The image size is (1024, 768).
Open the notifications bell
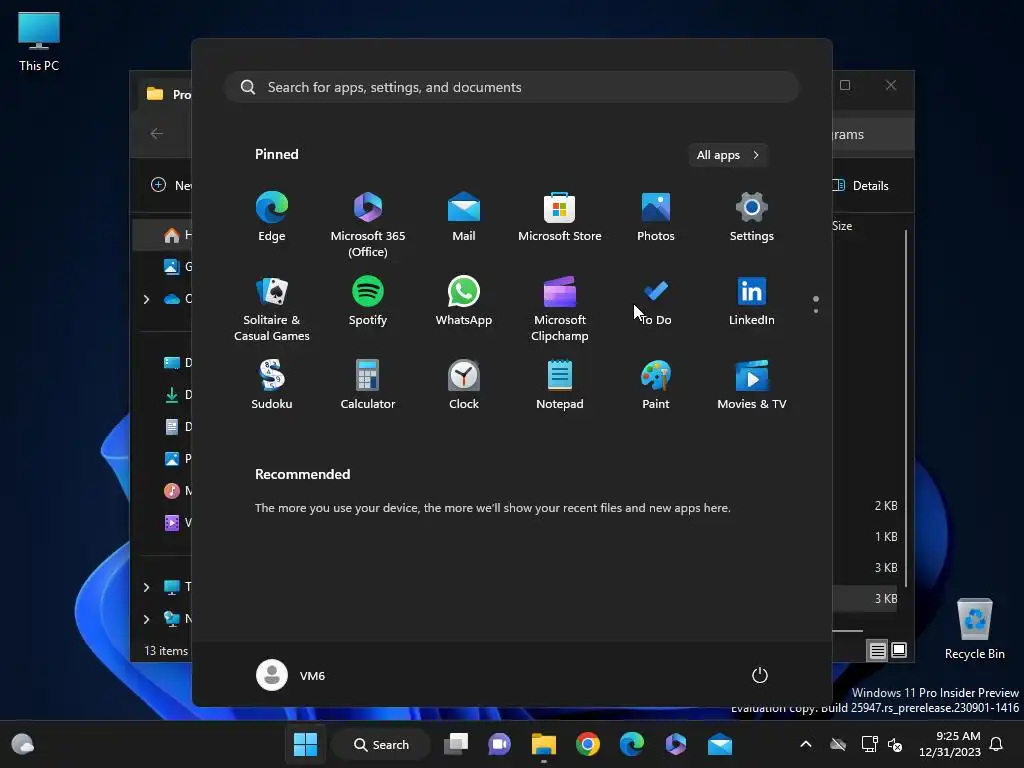point(996,744)
